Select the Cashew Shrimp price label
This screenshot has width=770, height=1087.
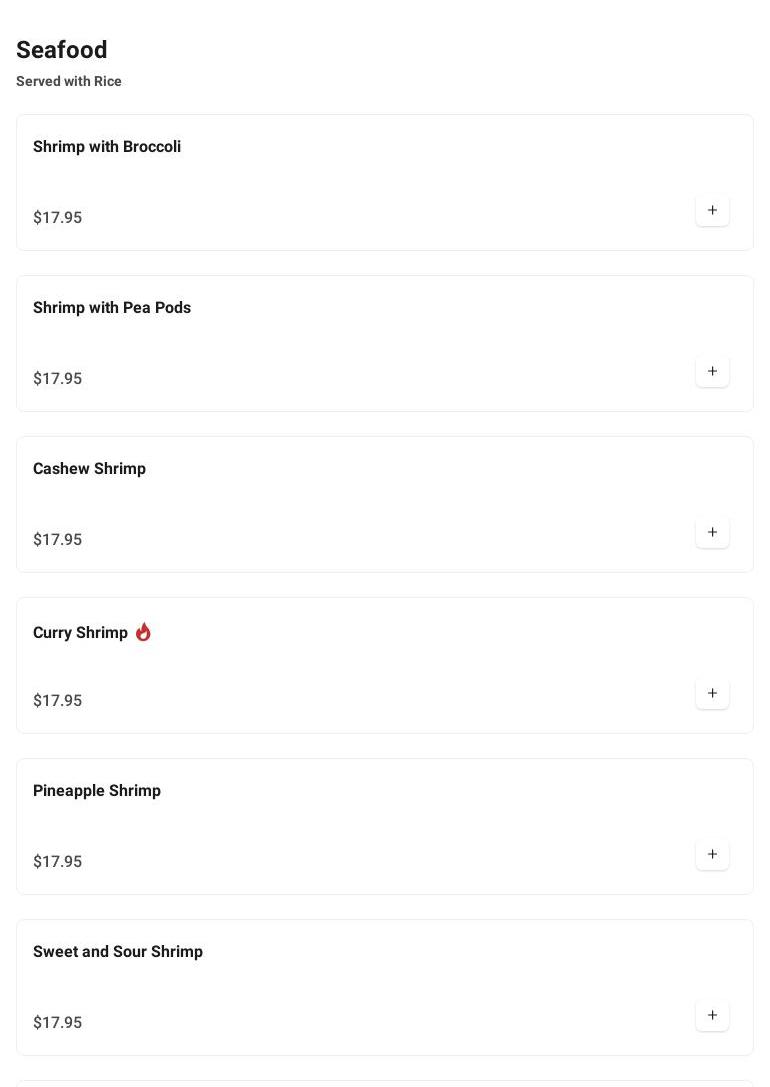58,540
